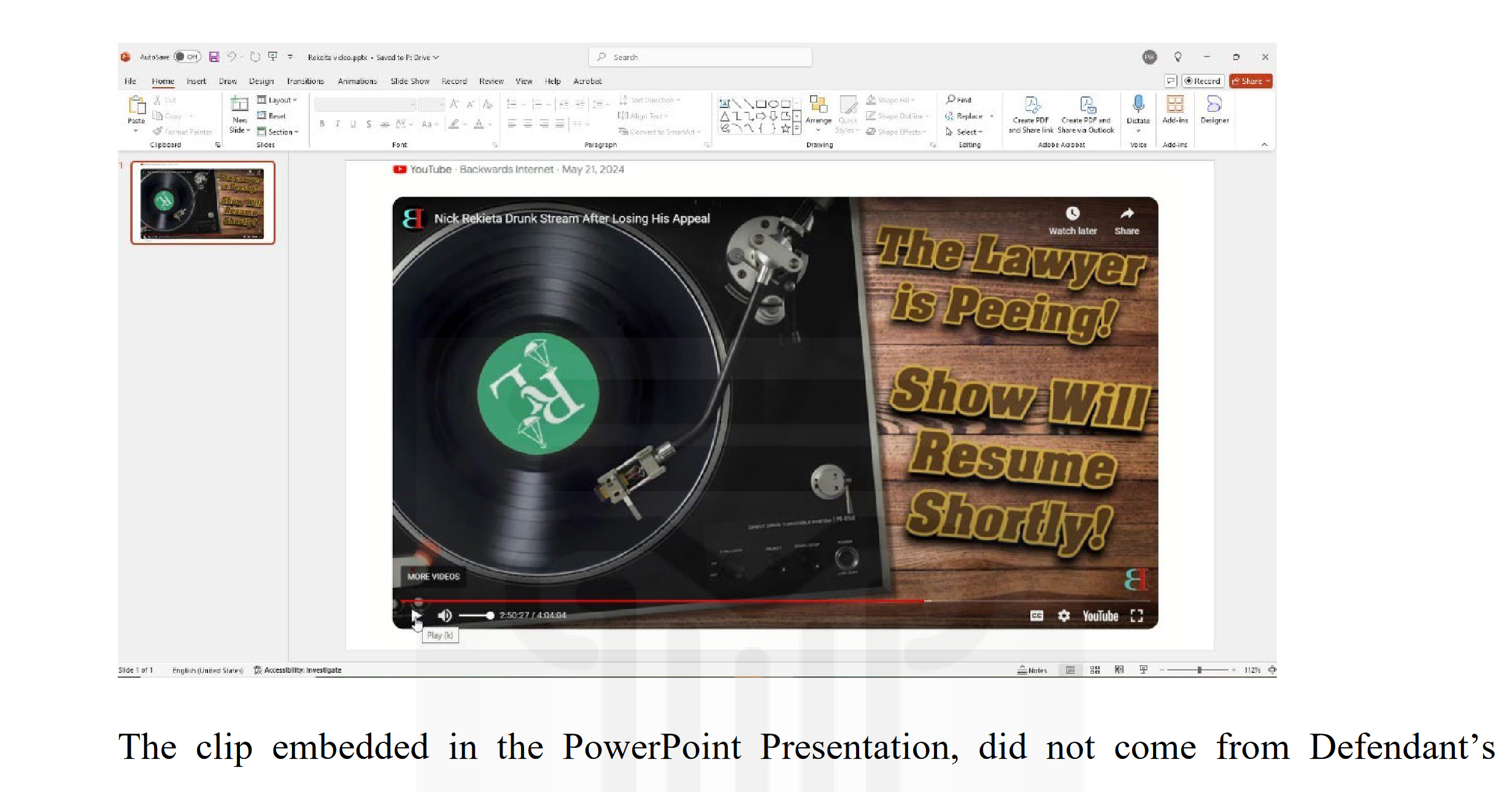
Task: Toggle fullscreen on the video player
Action: click(x=1136, y=615)
